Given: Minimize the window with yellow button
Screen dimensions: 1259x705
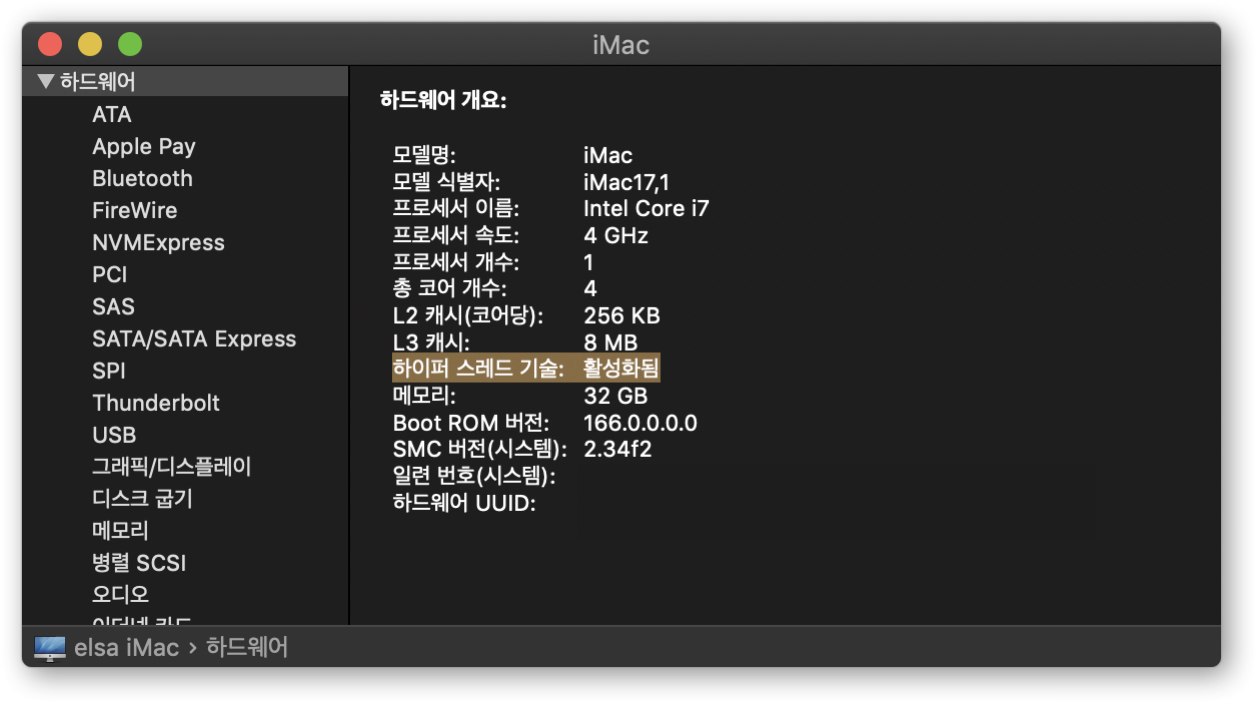Looking at the screenshot, I should pos(90,44).
